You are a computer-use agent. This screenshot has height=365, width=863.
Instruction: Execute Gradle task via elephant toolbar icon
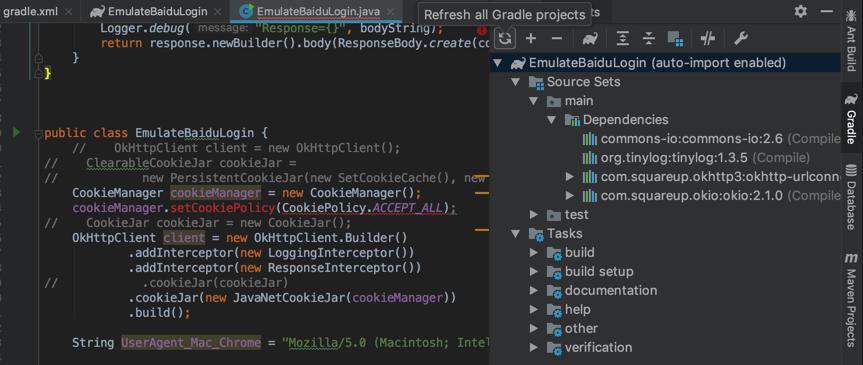pyautogui.click(x=591, y=39)
